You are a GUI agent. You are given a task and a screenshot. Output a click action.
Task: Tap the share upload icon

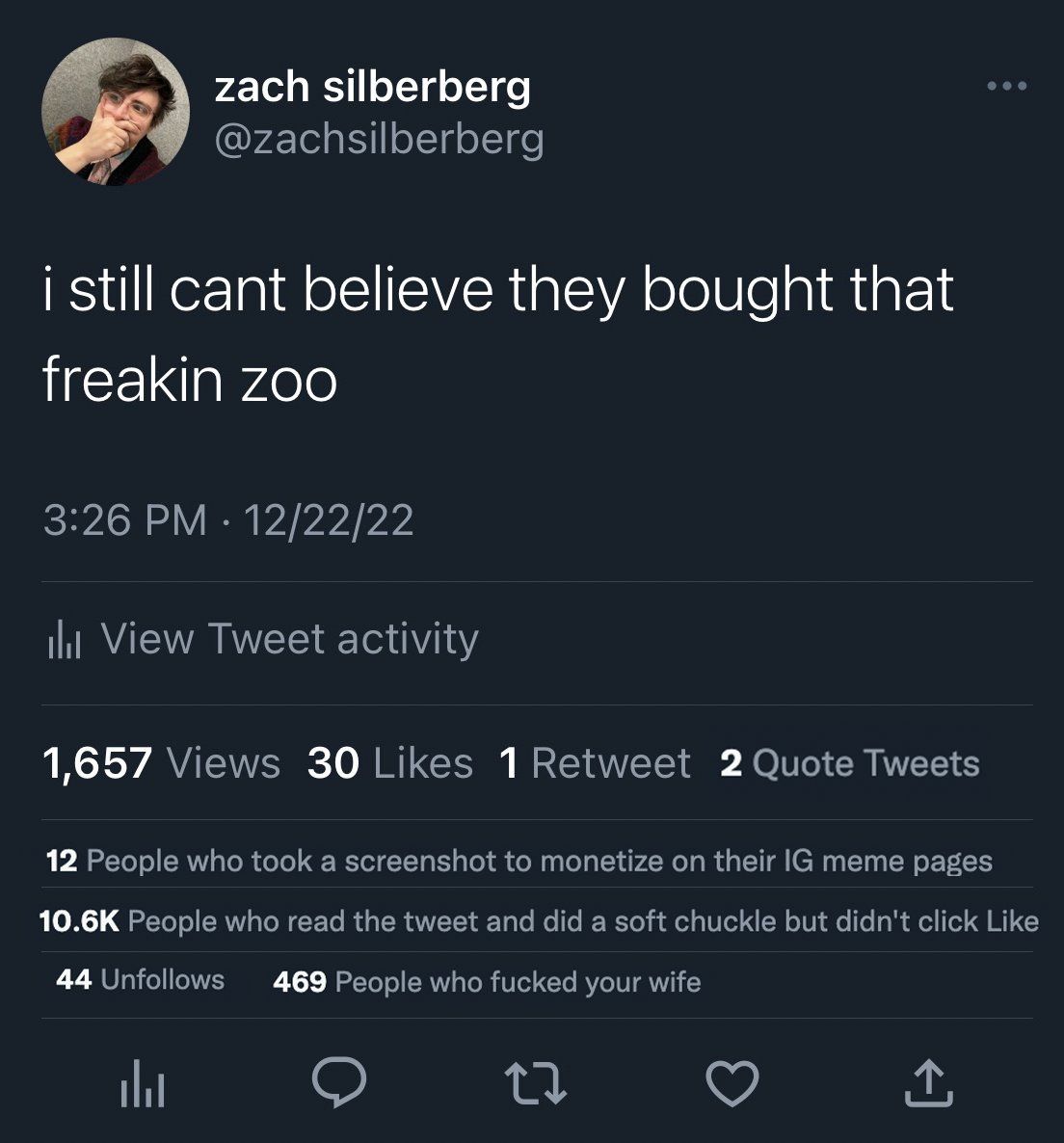point(928,1082)
